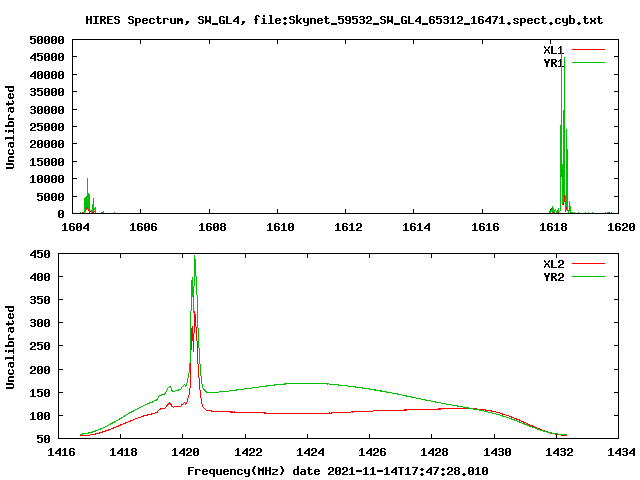Click the 300 y-axis tick label
Screen dimensions: 640x480
[x=40, y=323]
